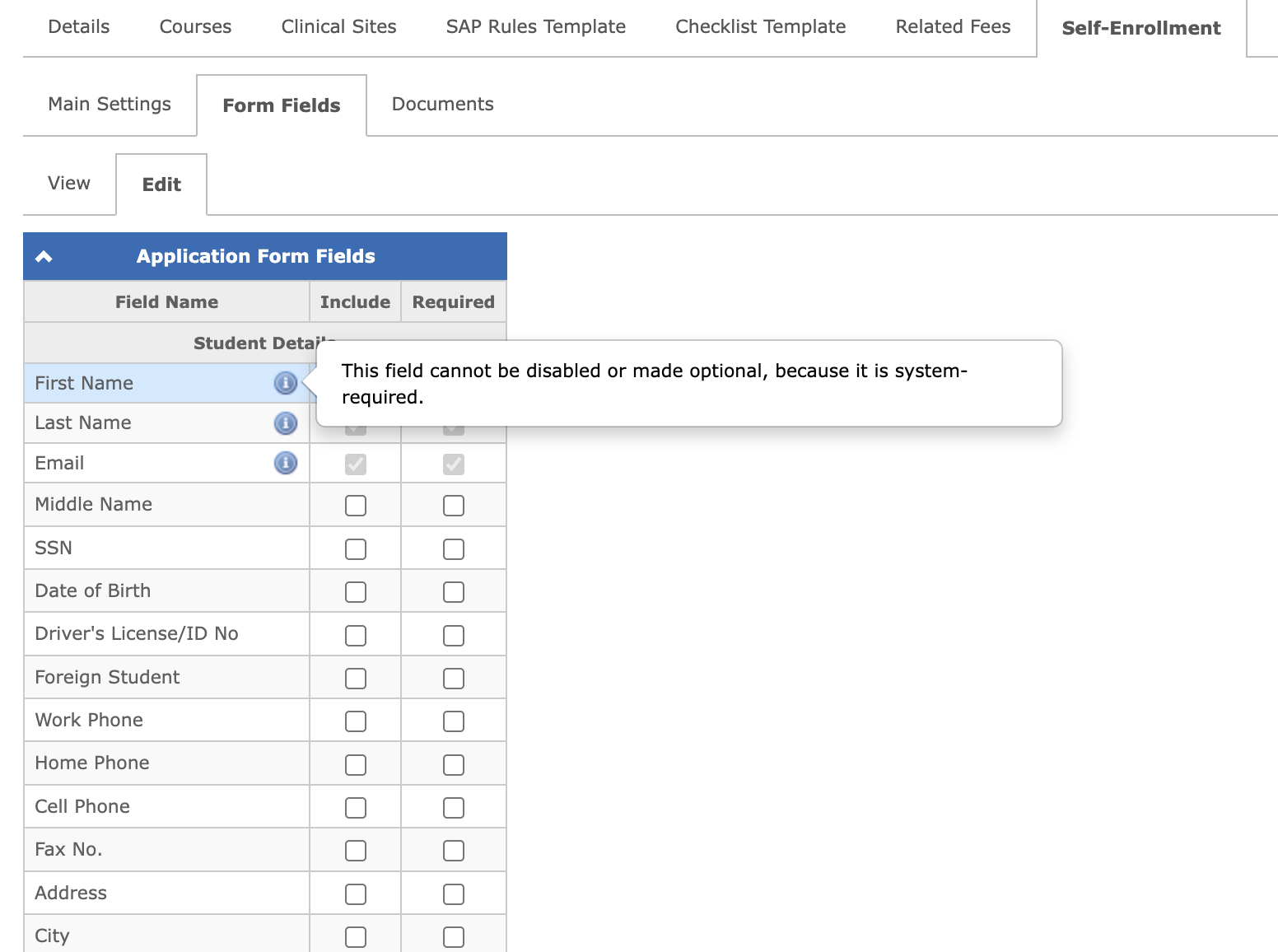Image resolution: width=1278 pixels, height=952 pixels.
Task: Click the info icon beside Email
Action: [285, 463]
